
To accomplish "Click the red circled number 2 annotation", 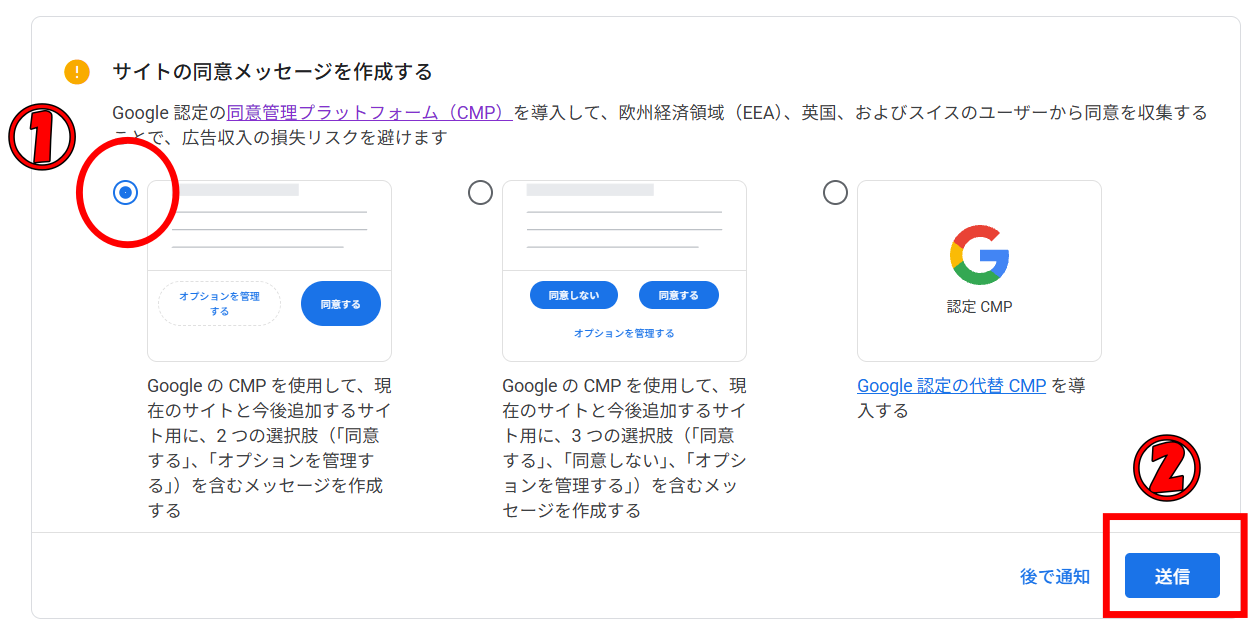I will [1166, 468].
